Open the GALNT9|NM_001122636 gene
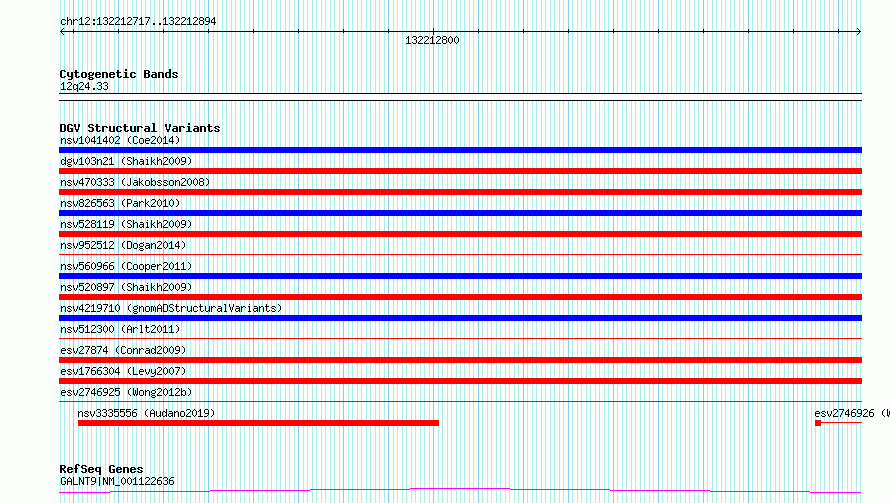 [117, 481]
